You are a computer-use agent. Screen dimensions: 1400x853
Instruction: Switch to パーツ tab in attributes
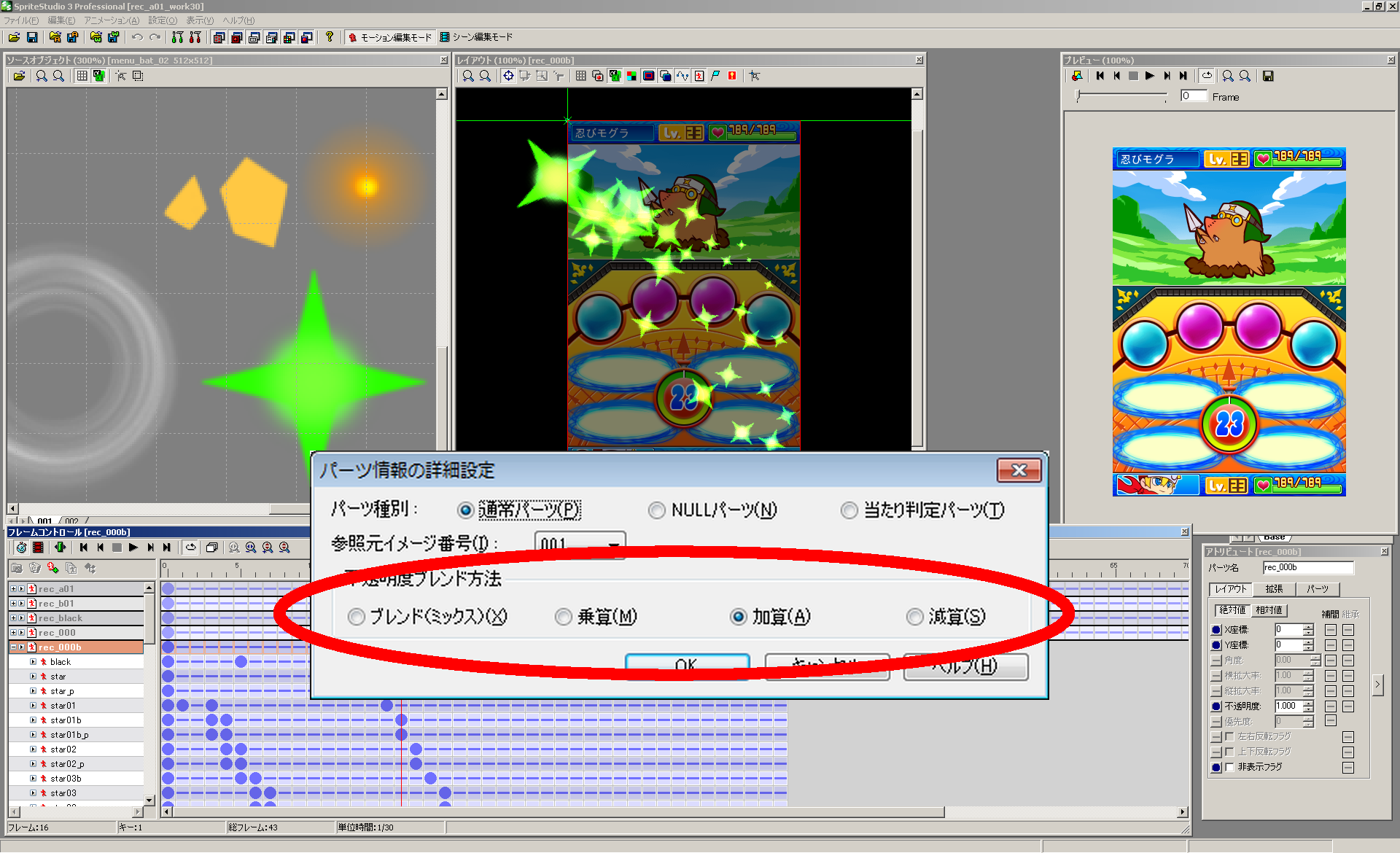(1317, 589)
